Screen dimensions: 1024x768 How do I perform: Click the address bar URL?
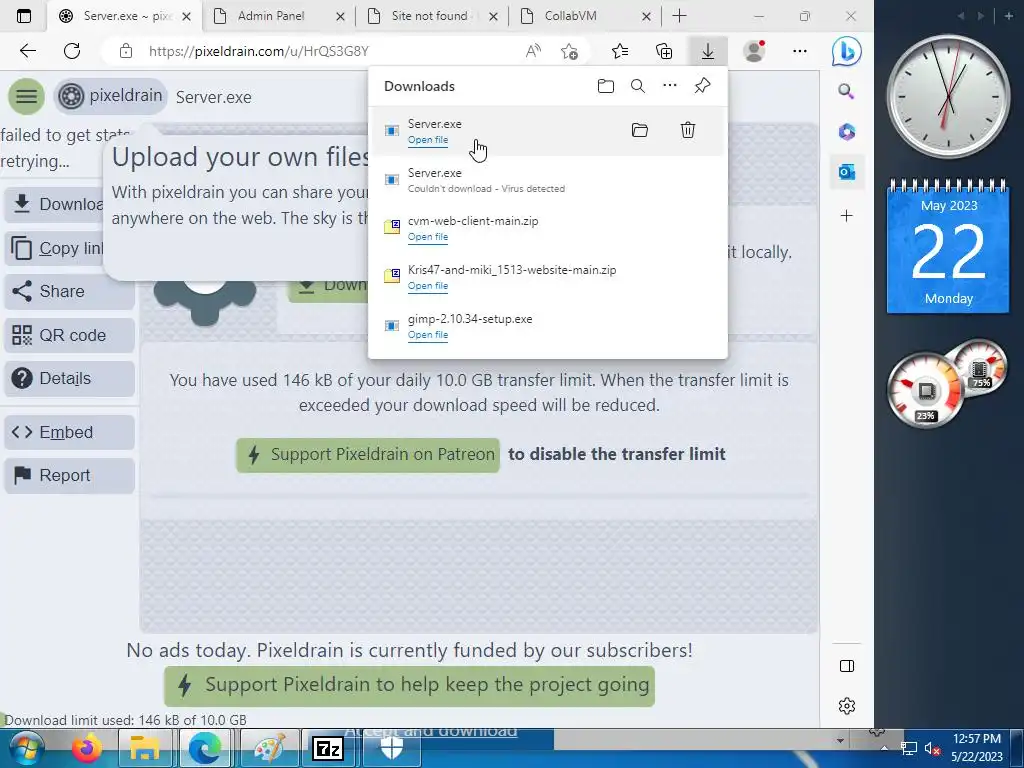coord(259,51)
